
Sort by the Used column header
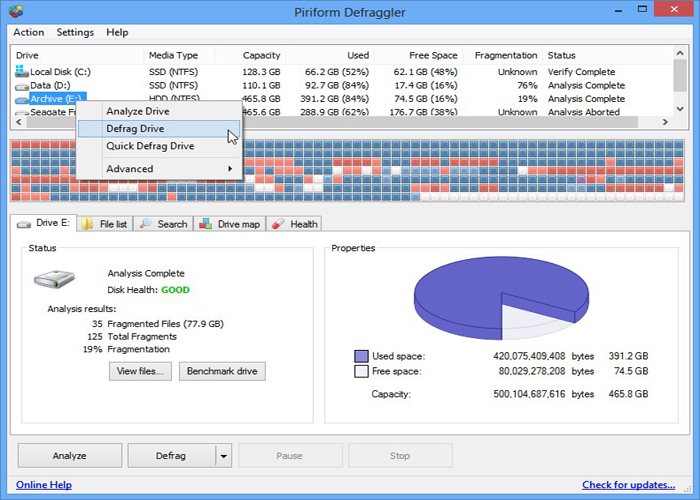[x=330, y=55]
